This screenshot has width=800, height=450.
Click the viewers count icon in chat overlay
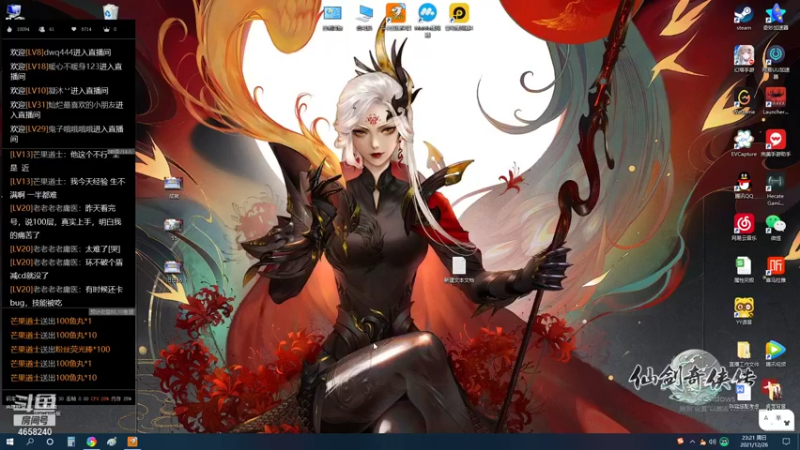click(46, 29)
